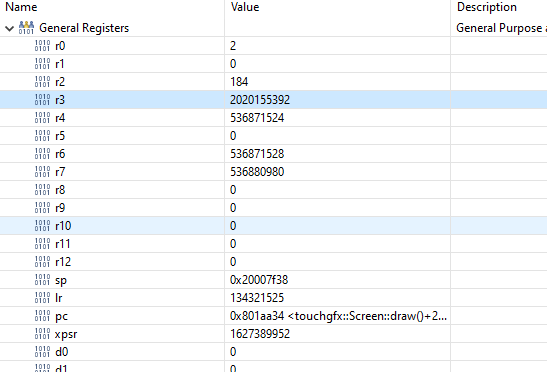Screen dimensions: 547x372
Task: Select the xpsr register name
Action: pos(66,335)
